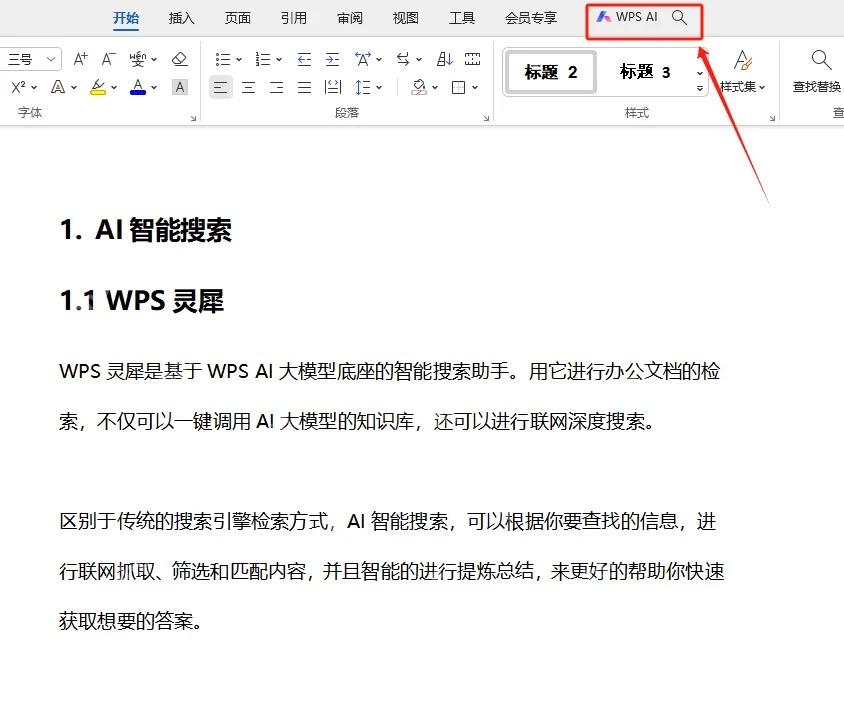
Task: Open the borders dropdown arrow
Action: tap(475, 87)
